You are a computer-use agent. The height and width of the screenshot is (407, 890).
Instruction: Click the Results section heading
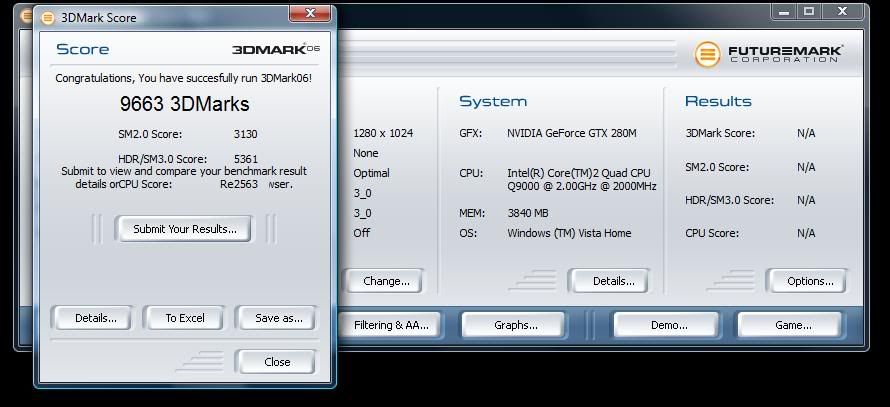(718, 102)
